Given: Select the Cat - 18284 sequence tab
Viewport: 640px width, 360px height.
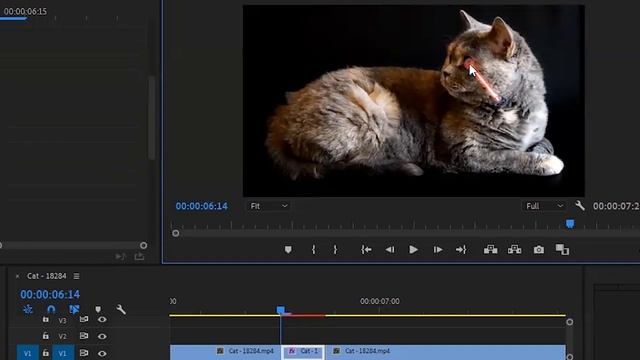Looking at the screenshot, I should pyautogui.click(x=47, y=276).
